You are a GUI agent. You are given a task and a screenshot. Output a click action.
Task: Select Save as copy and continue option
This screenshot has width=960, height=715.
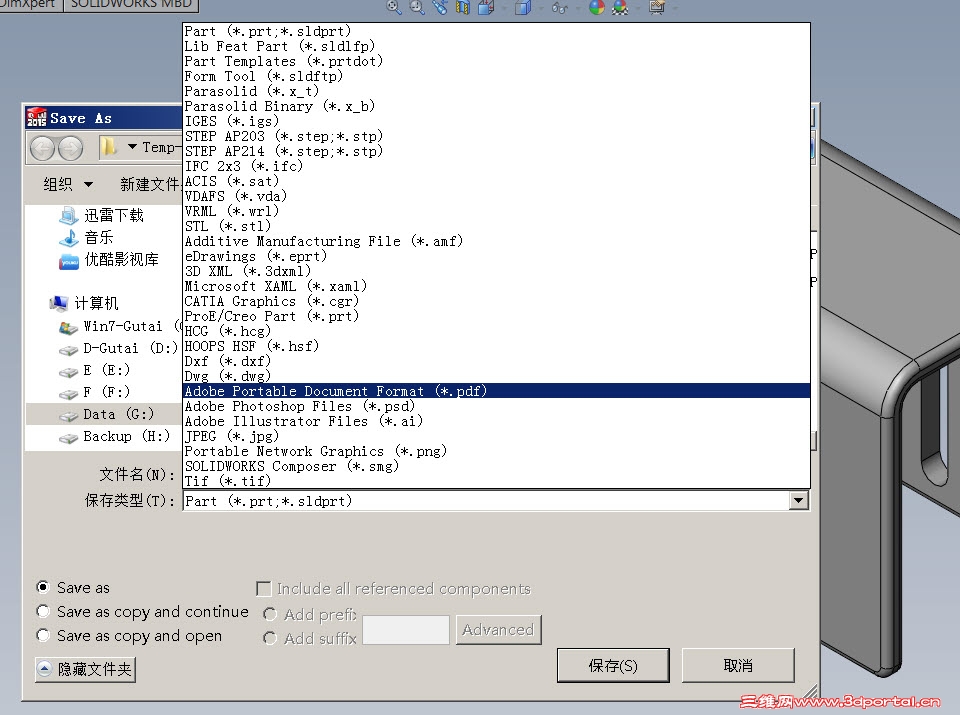point(43,612)
